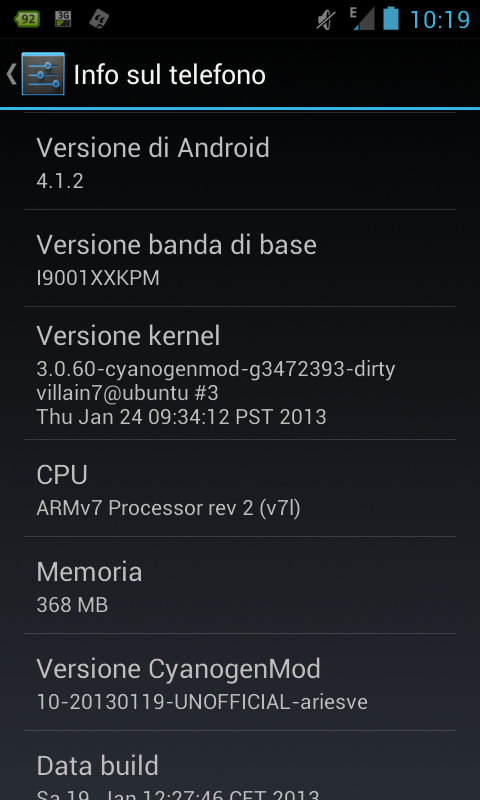
Task: Tap the 3G notification icon in status bar
Action: (63, 19)
